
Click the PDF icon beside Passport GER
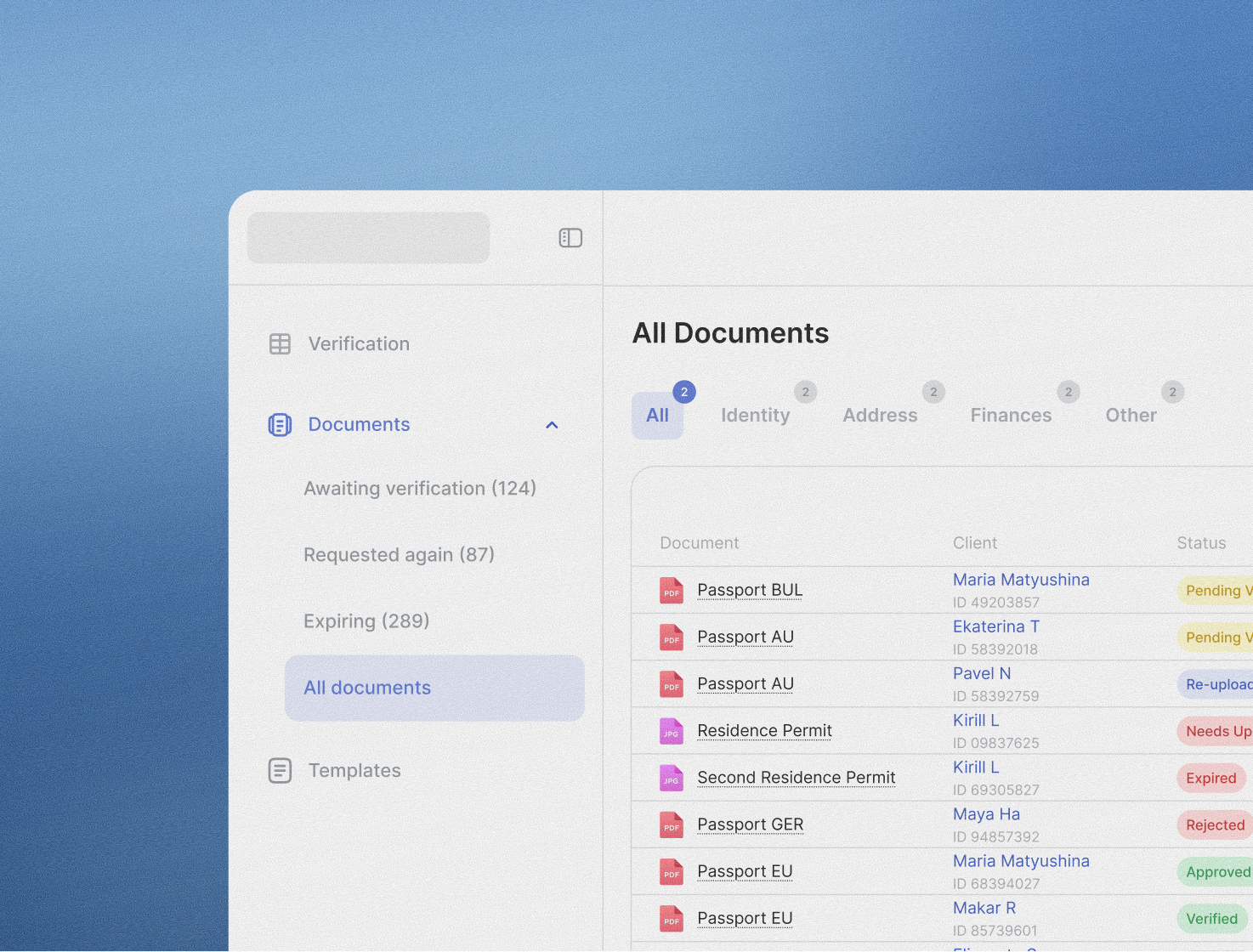click(x=672, y=824)
